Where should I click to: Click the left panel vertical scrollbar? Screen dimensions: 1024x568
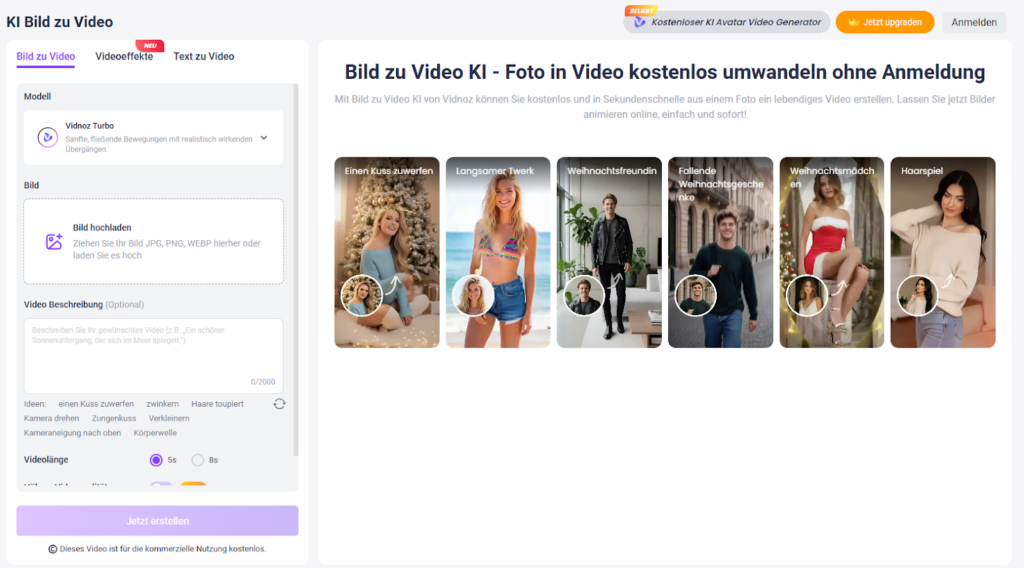(x=295, y=270)
